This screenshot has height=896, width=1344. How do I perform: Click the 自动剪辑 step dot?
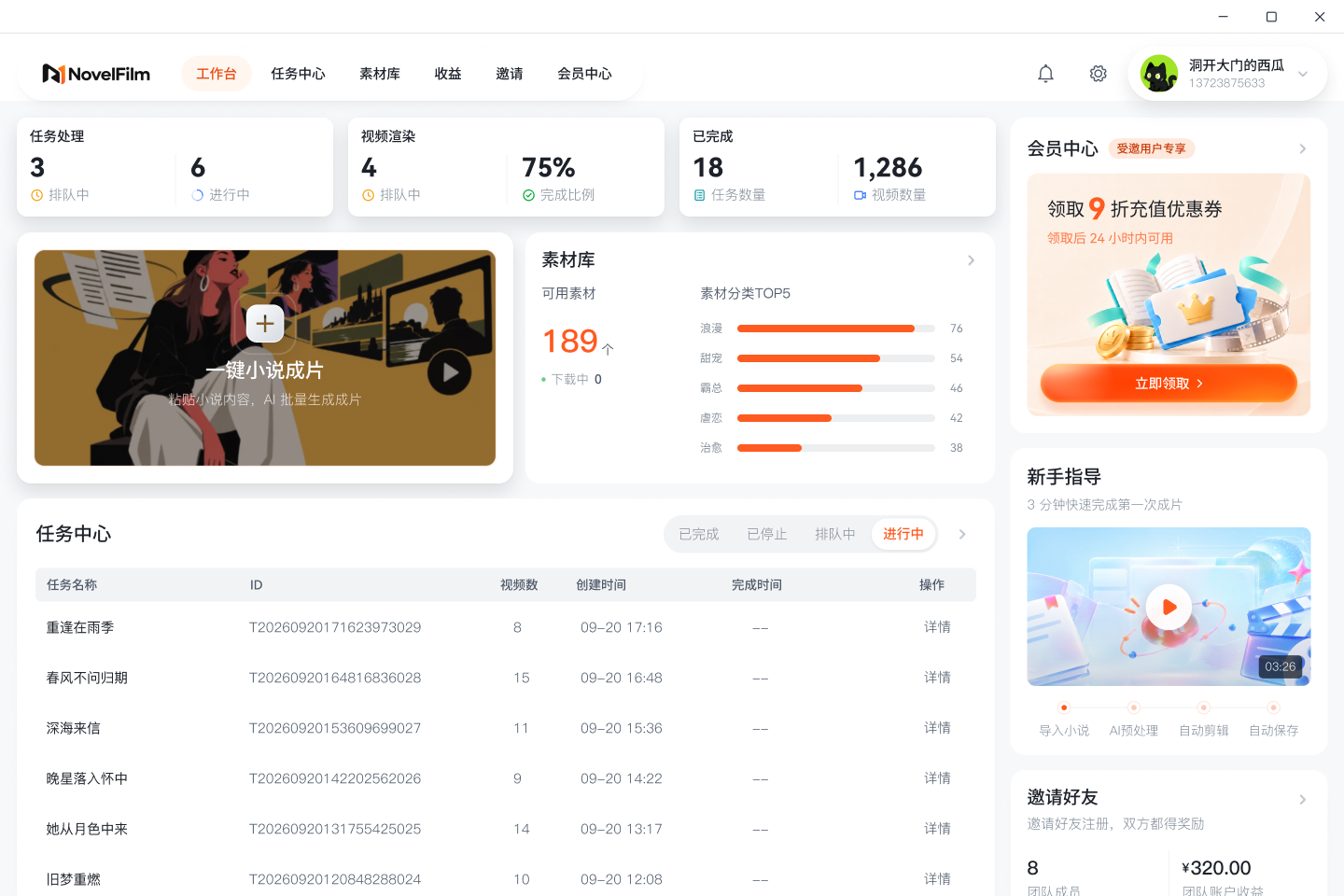coord(1204,707)
